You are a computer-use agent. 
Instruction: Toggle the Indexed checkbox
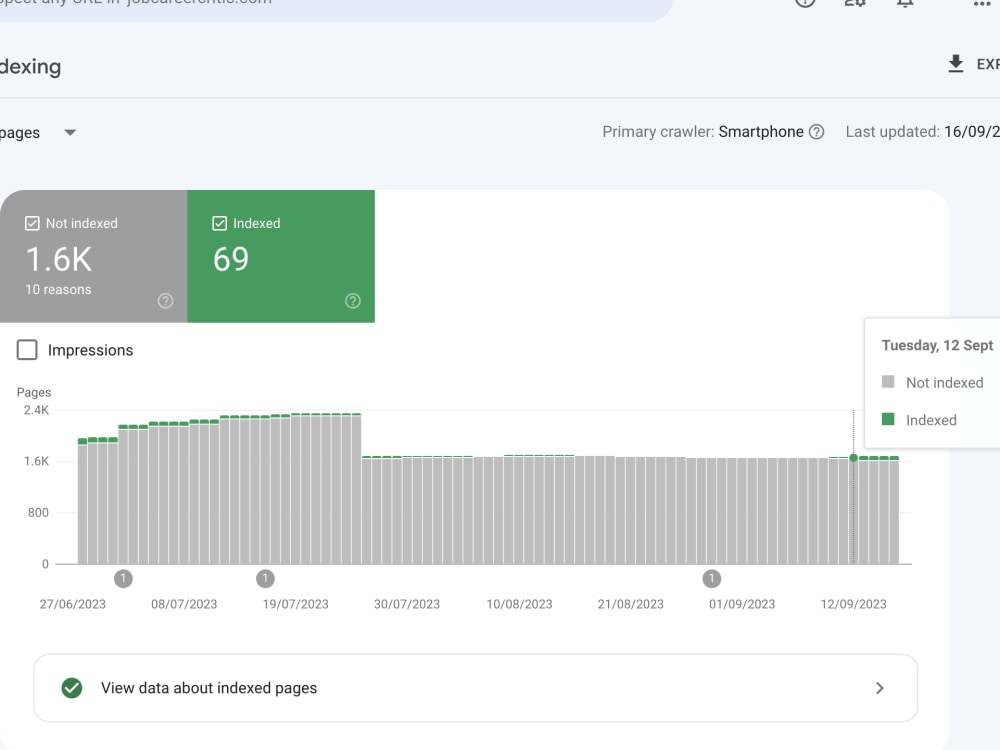(219, 223)
